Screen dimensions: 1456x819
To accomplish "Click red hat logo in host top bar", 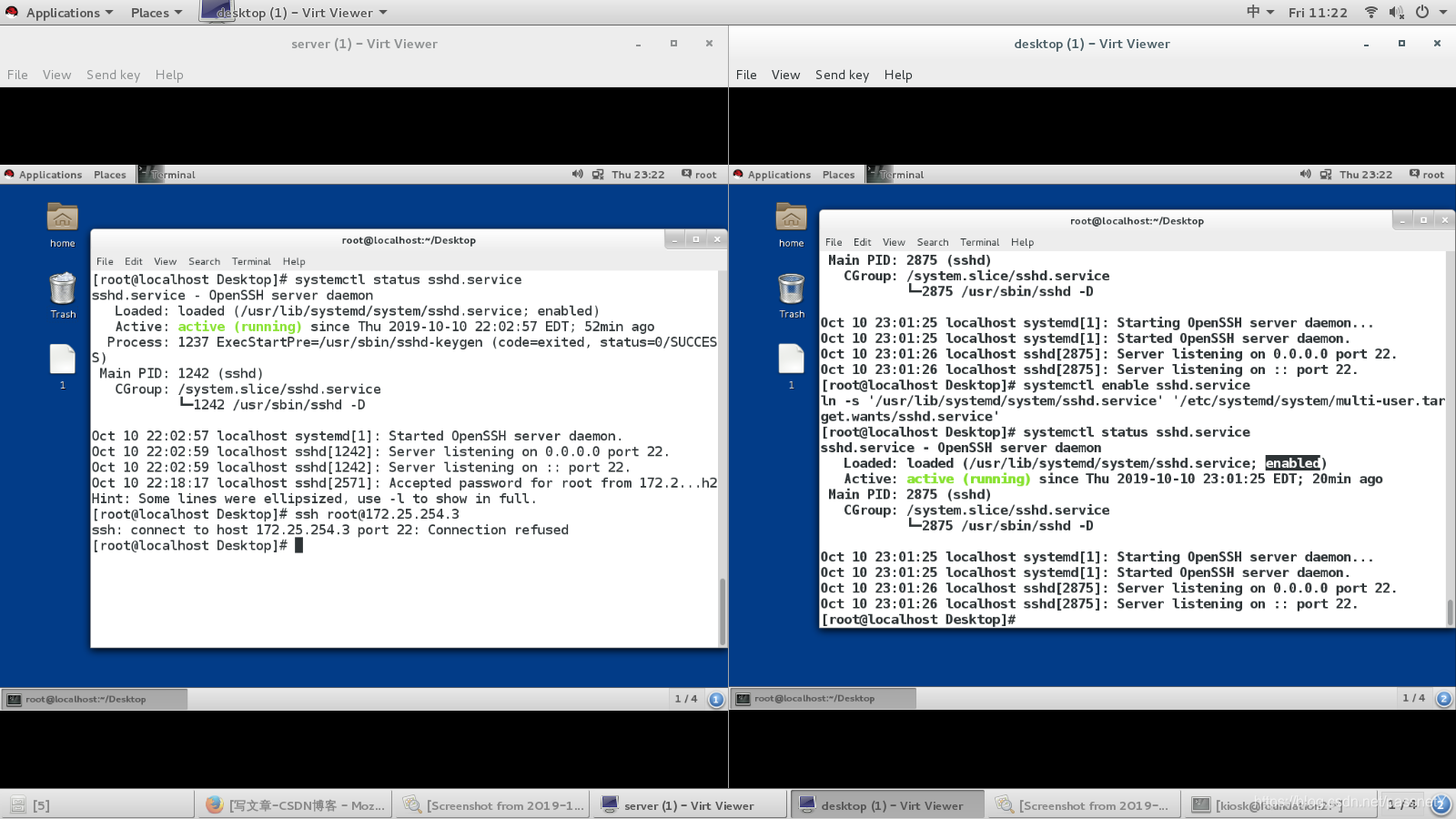I will (12, 12).
